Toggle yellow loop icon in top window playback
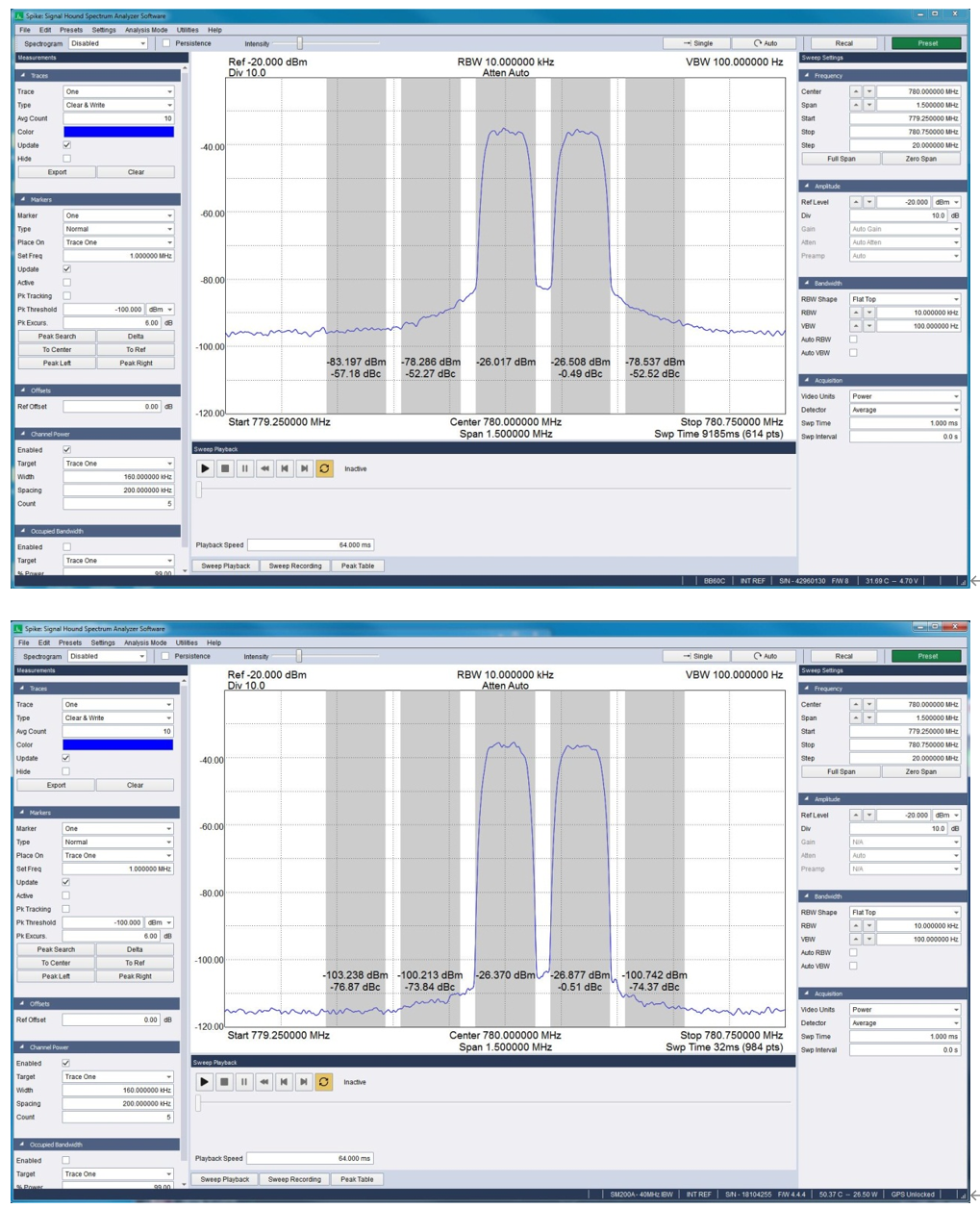 point(324,468)
